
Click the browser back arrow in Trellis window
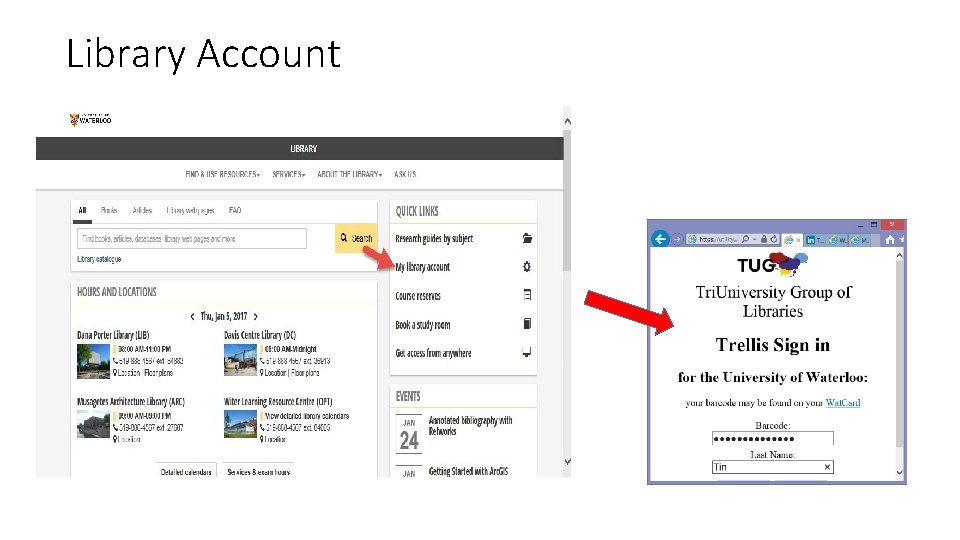660,239
